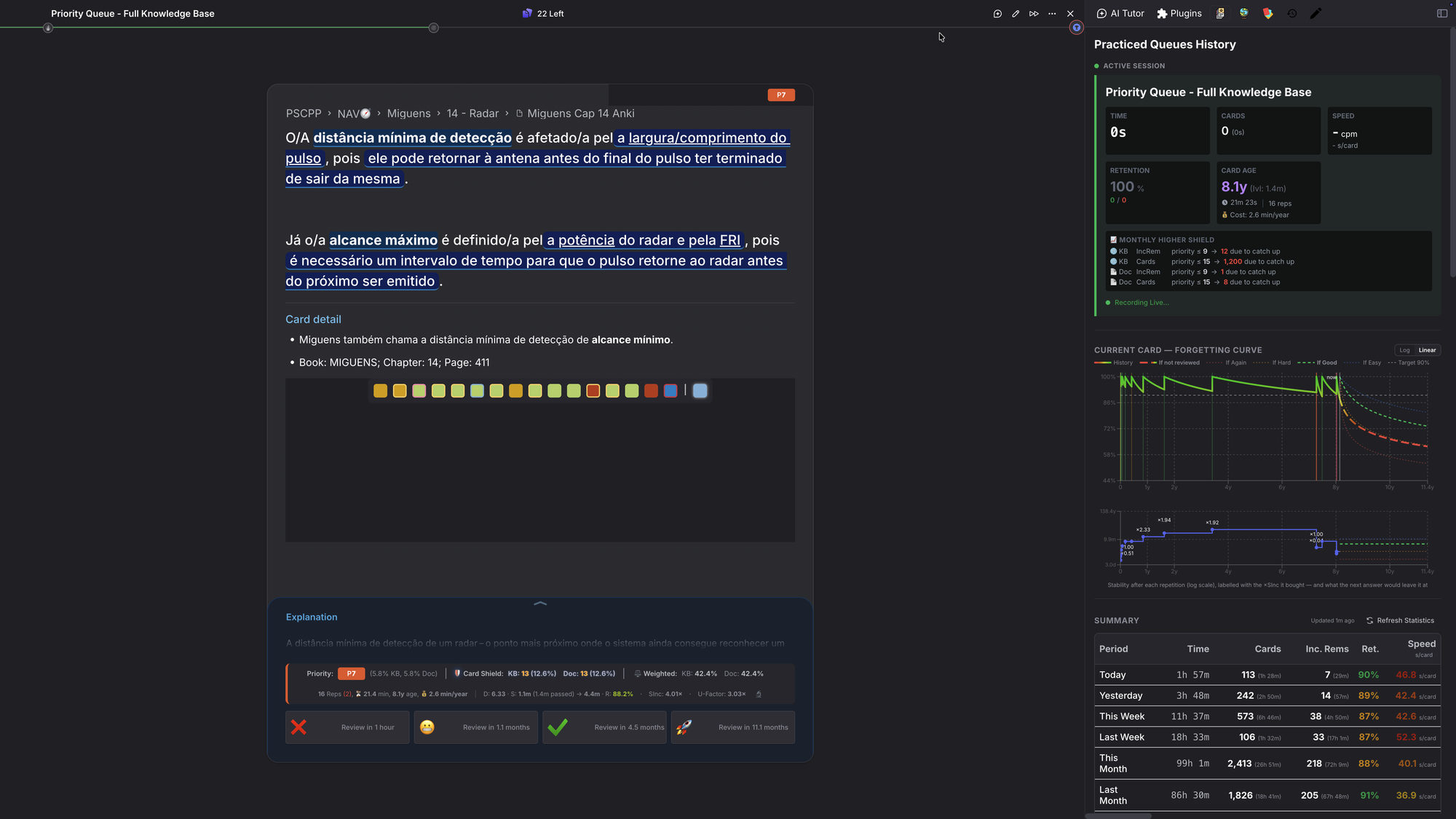The image size is (1456, 819).
Task: Toggle the right sidebar panel icon
Action: tap(1442, 13)
